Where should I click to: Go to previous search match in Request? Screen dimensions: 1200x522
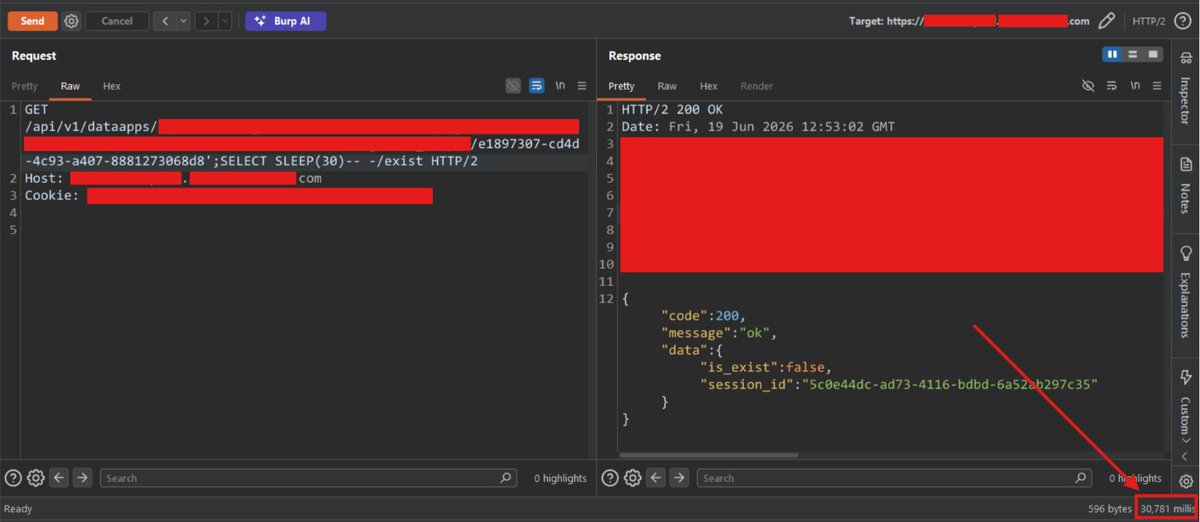(x=60, y=478)
